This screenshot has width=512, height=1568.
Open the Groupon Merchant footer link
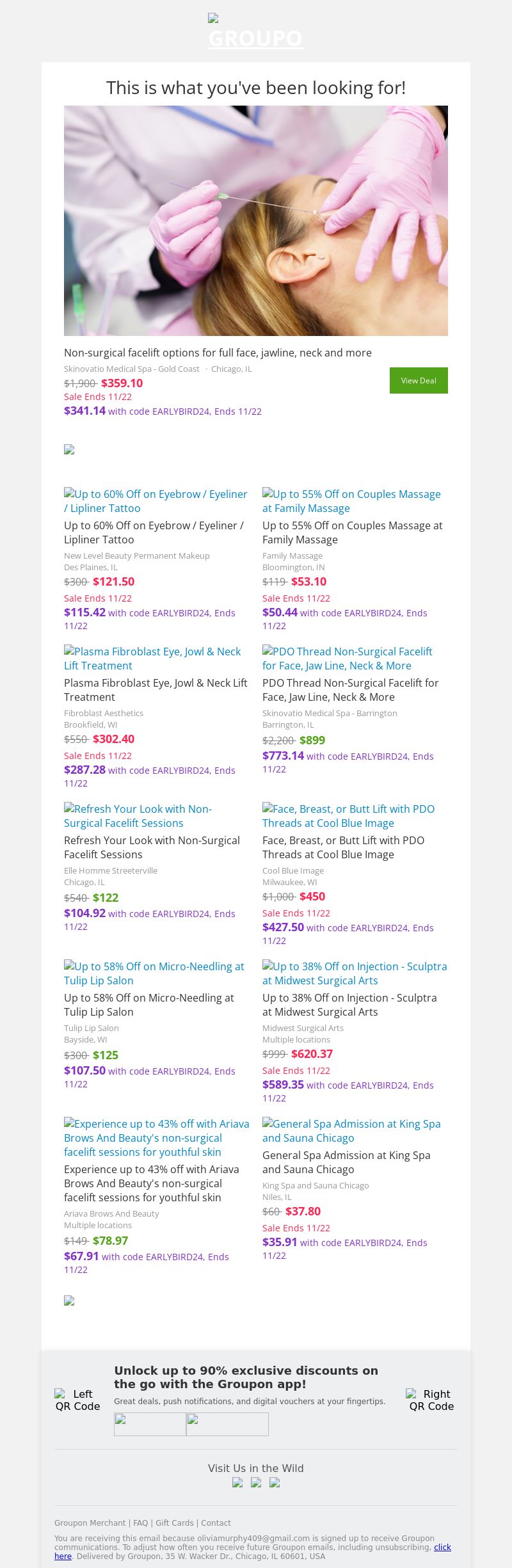(90, 1523)
